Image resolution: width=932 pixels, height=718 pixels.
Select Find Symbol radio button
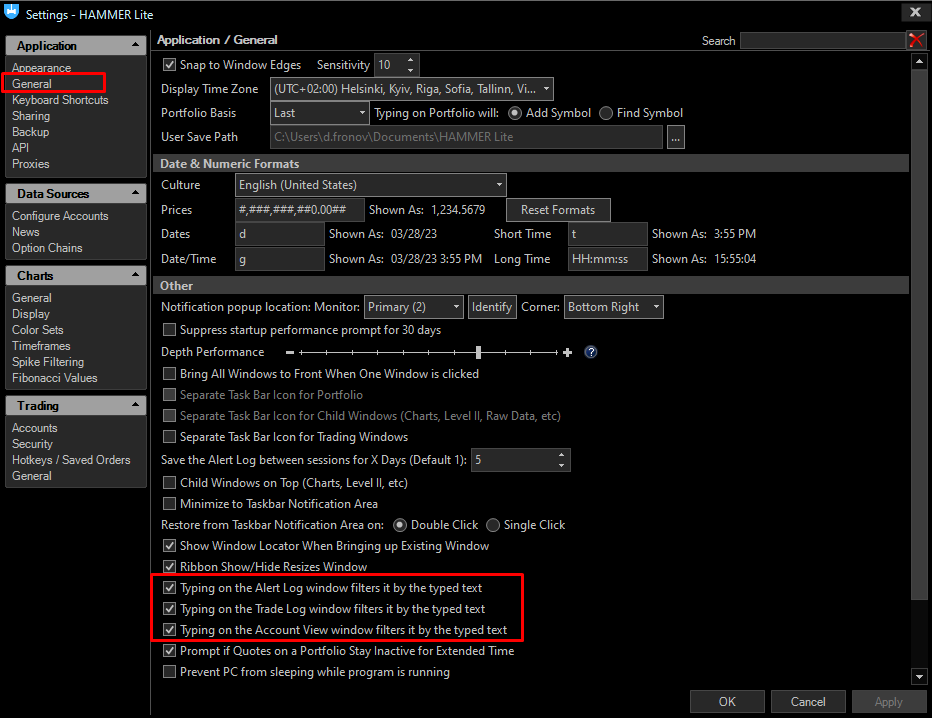click(606, 113)
